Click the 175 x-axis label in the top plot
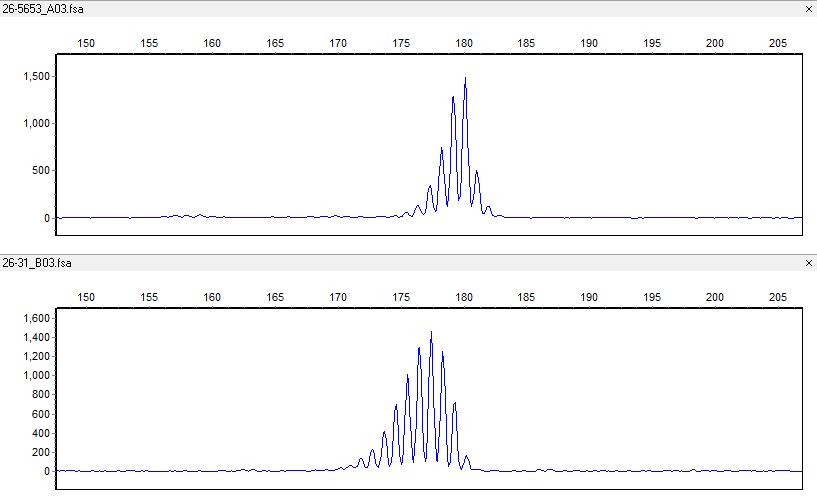This screenshot has width=817, height=502. pos(401,43)
